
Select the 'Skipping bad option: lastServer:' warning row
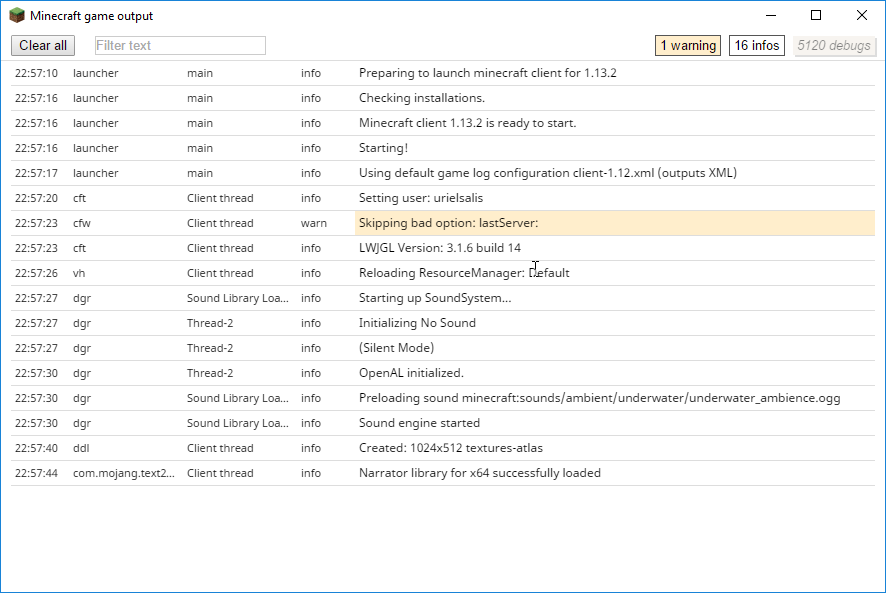click(x=448, y=223)
